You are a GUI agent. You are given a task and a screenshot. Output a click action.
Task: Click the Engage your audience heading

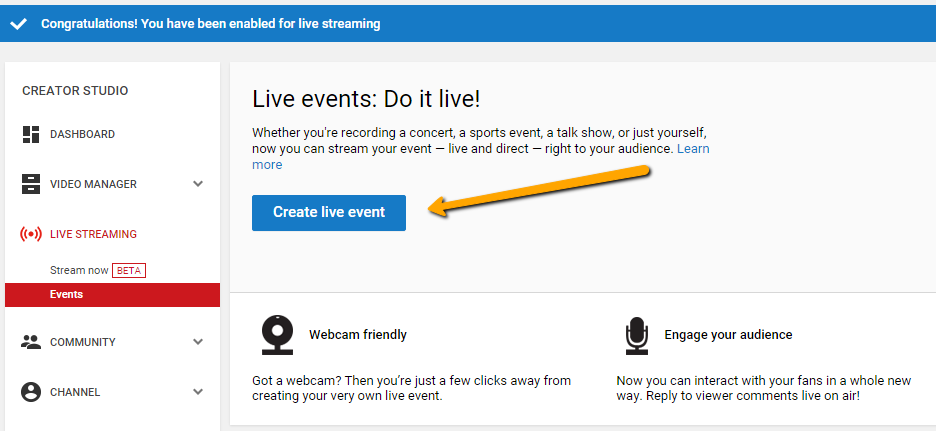coord(728,335)
